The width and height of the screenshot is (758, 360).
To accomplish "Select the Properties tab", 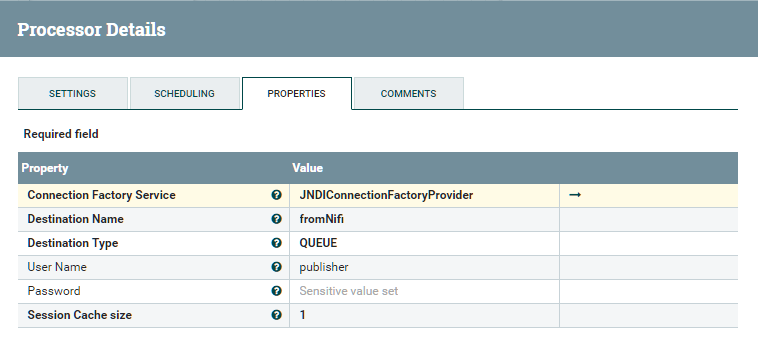I will click(x=296, y=93).
